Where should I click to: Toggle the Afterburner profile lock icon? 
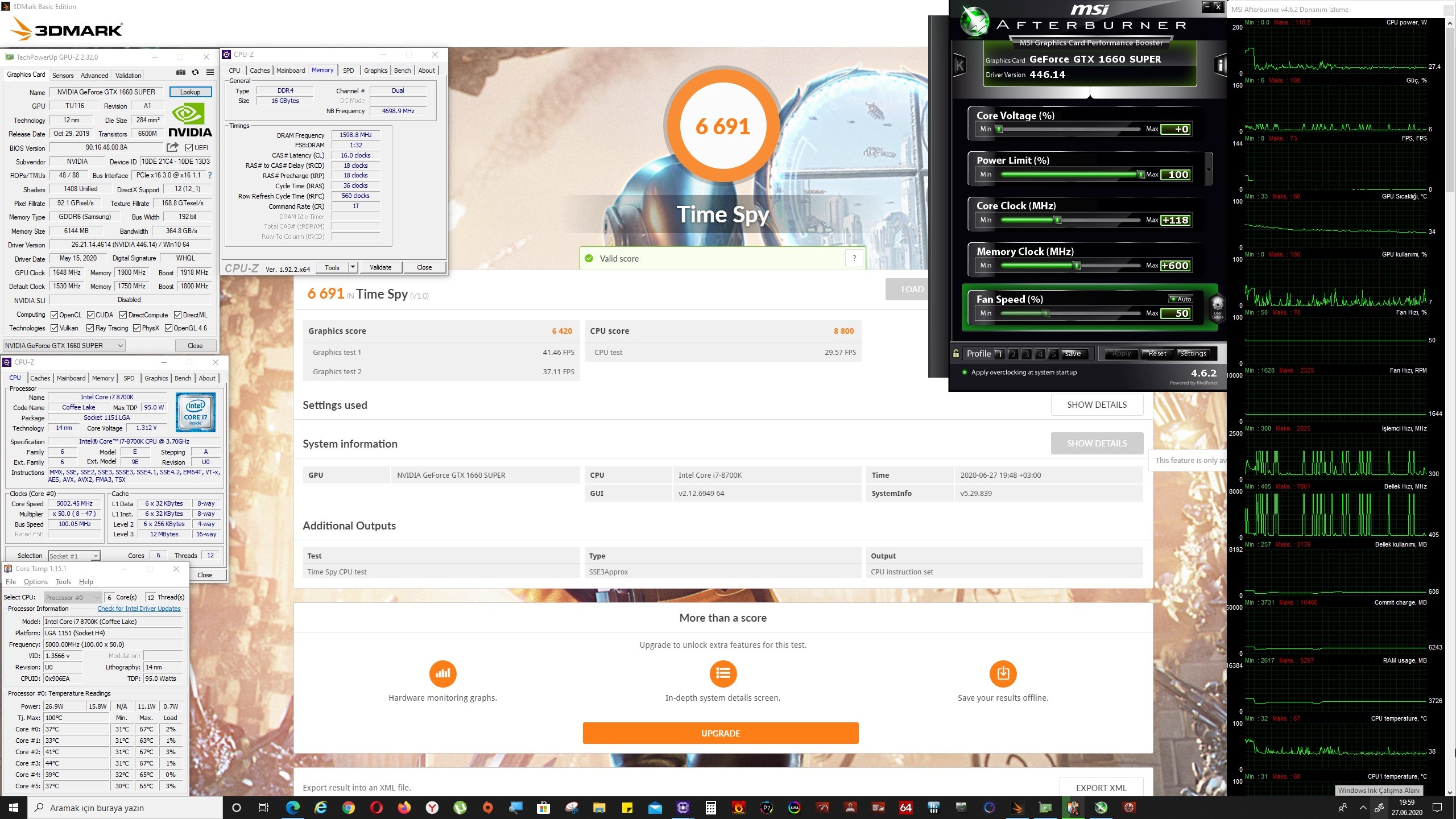point(956,353)
